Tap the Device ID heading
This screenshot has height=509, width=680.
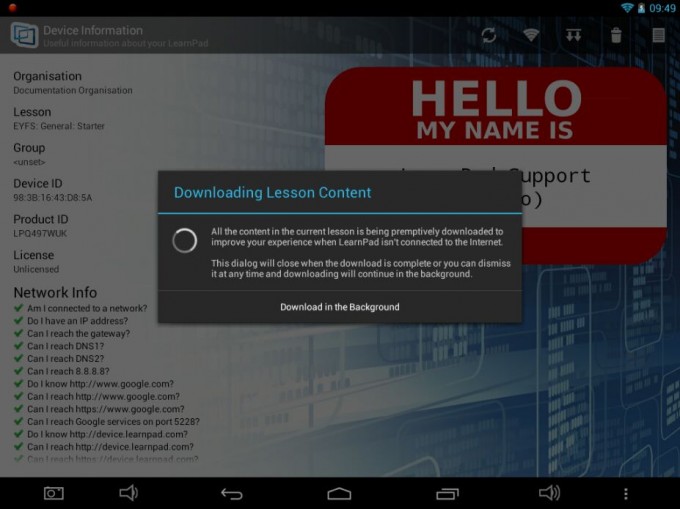coord(38,183)
